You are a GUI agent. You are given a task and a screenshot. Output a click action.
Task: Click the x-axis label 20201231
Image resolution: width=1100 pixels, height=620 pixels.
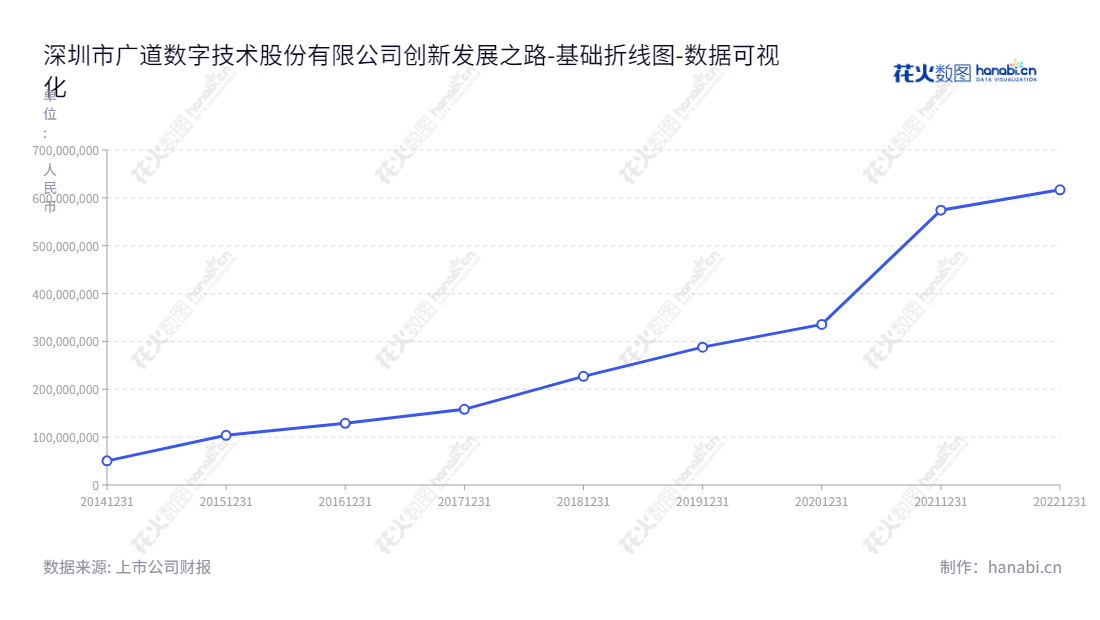(x=821, y=502)
